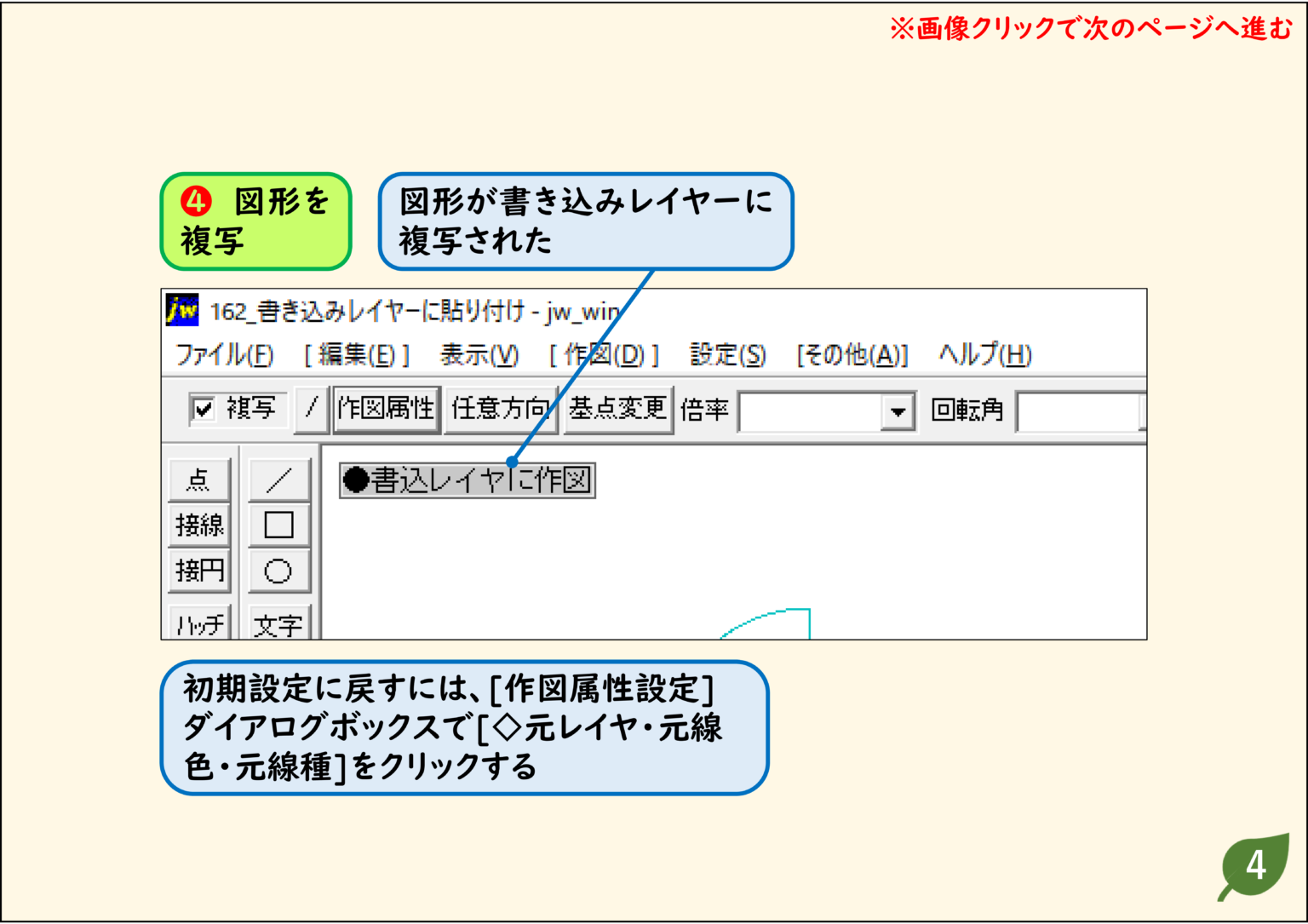This screenshot has height=924, width=1308.
Task: Open the 設定(S) menu
Action: (726, 355)
